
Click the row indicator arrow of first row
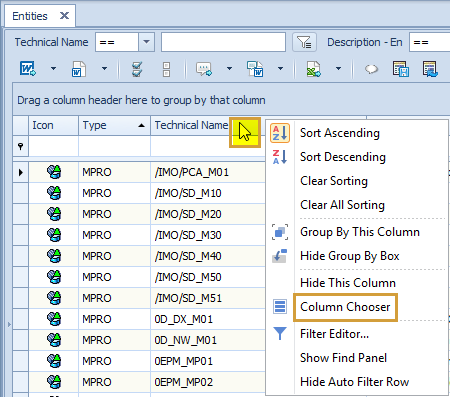[x=21, y=172]
